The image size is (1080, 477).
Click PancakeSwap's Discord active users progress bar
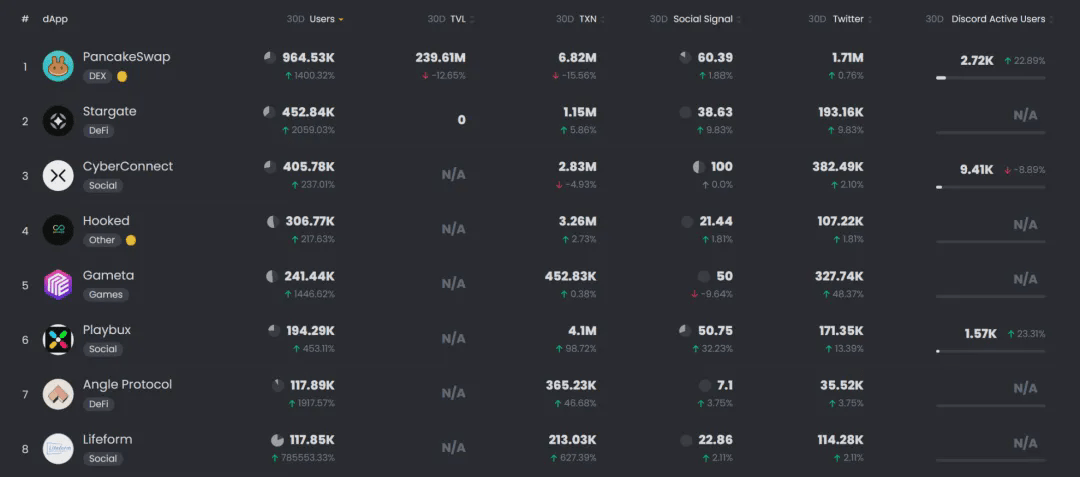point(990,78)
